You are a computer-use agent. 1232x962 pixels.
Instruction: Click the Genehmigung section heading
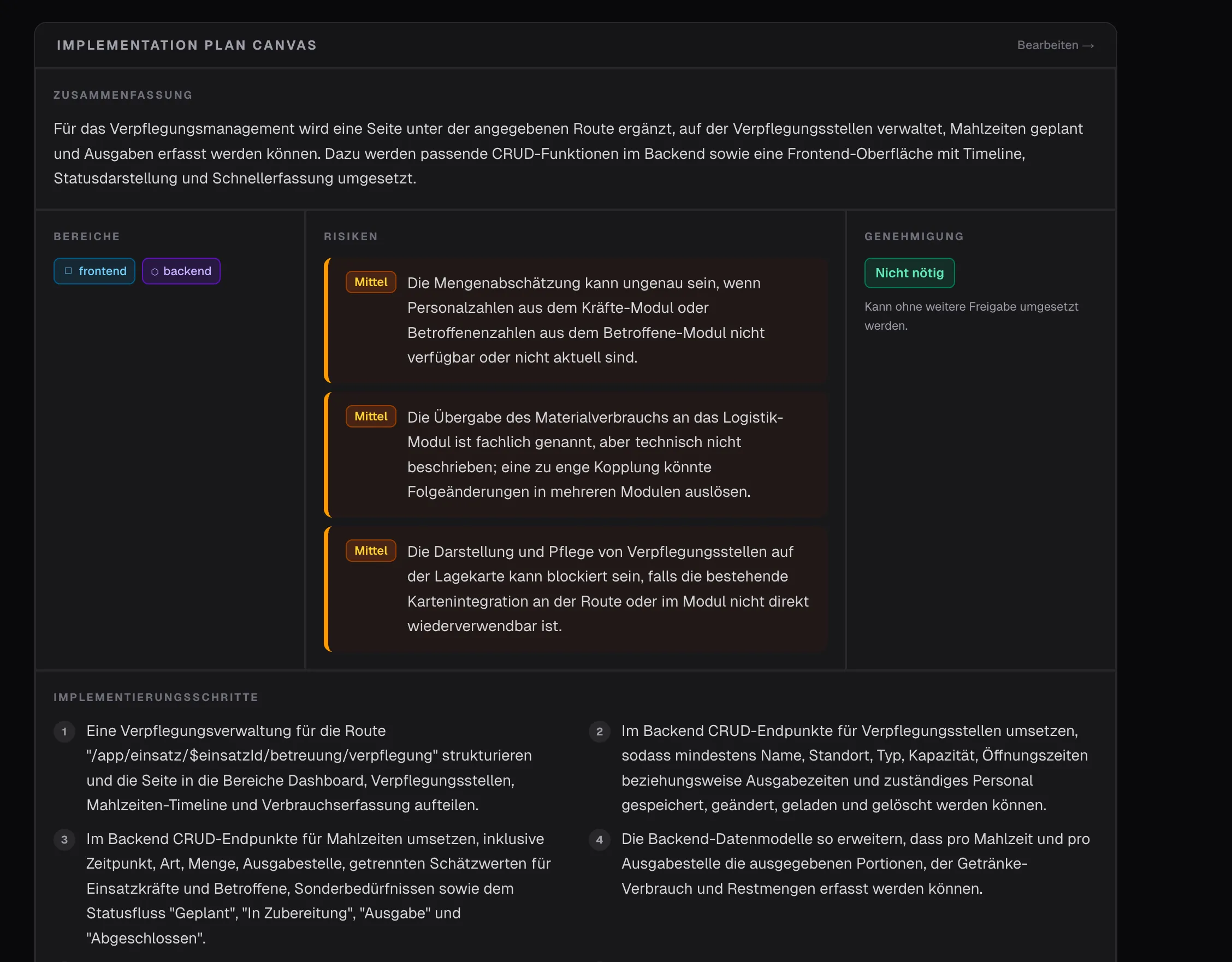(914, 236)
